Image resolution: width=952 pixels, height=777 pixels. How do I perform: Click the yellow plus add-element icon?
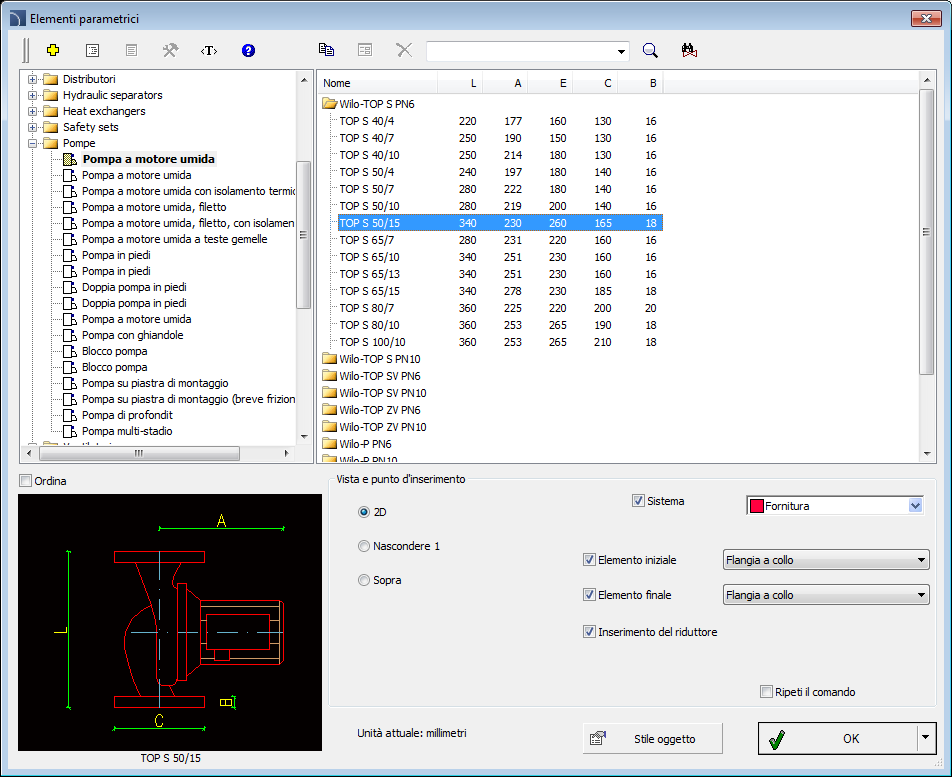tap(53, 50)
